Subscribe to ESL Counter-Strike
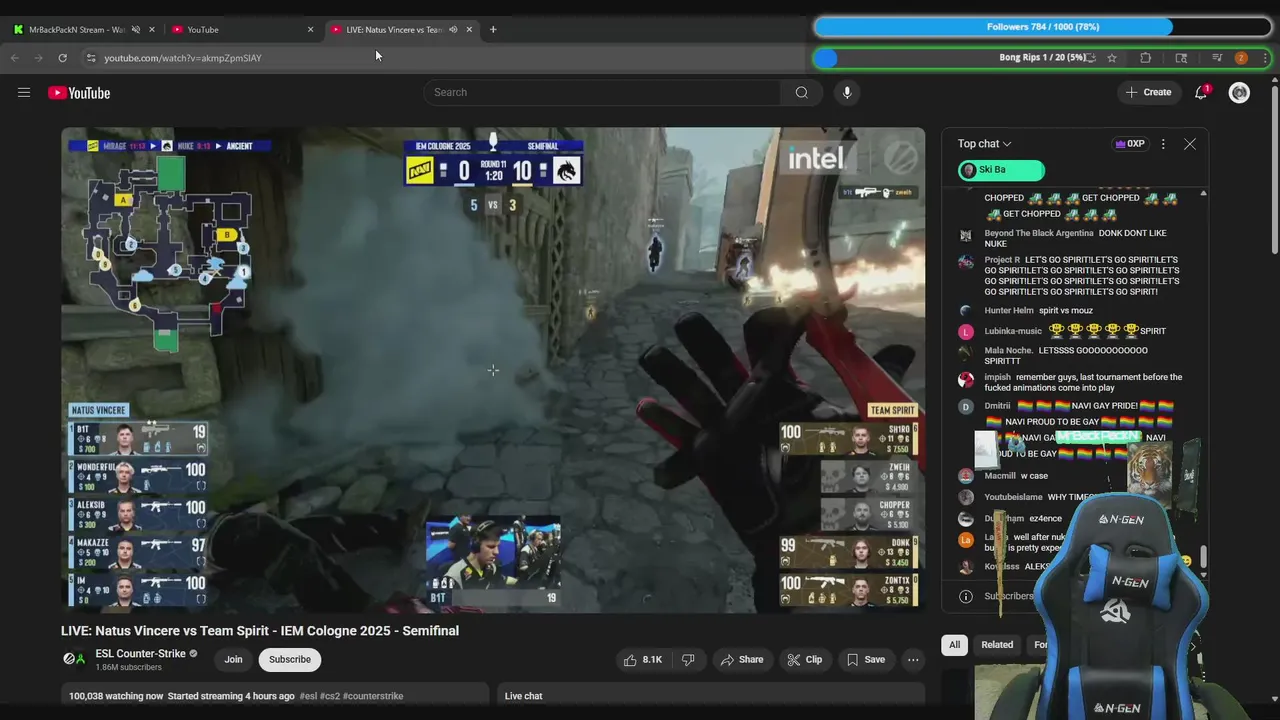Image resolution: width=1280 pixels, height=720 pixels. [x=290, y=660]
